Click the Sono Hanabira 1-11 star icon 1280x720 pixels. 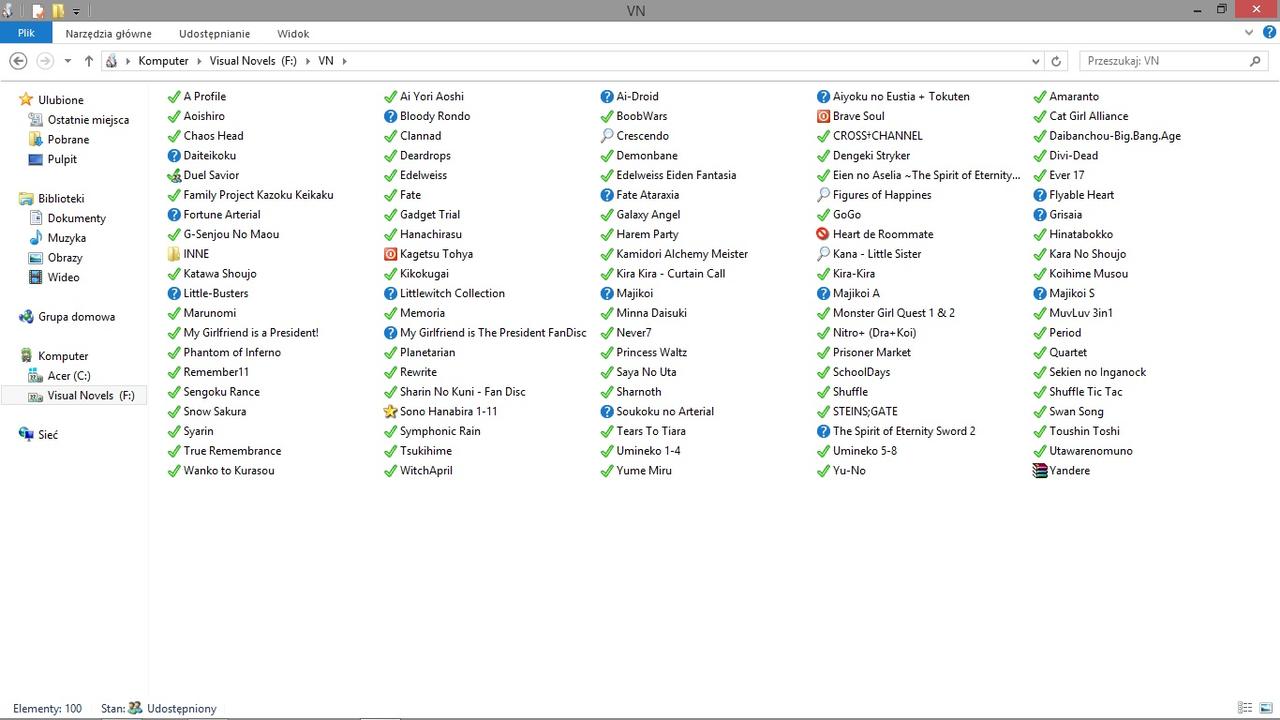click(391, 412)
